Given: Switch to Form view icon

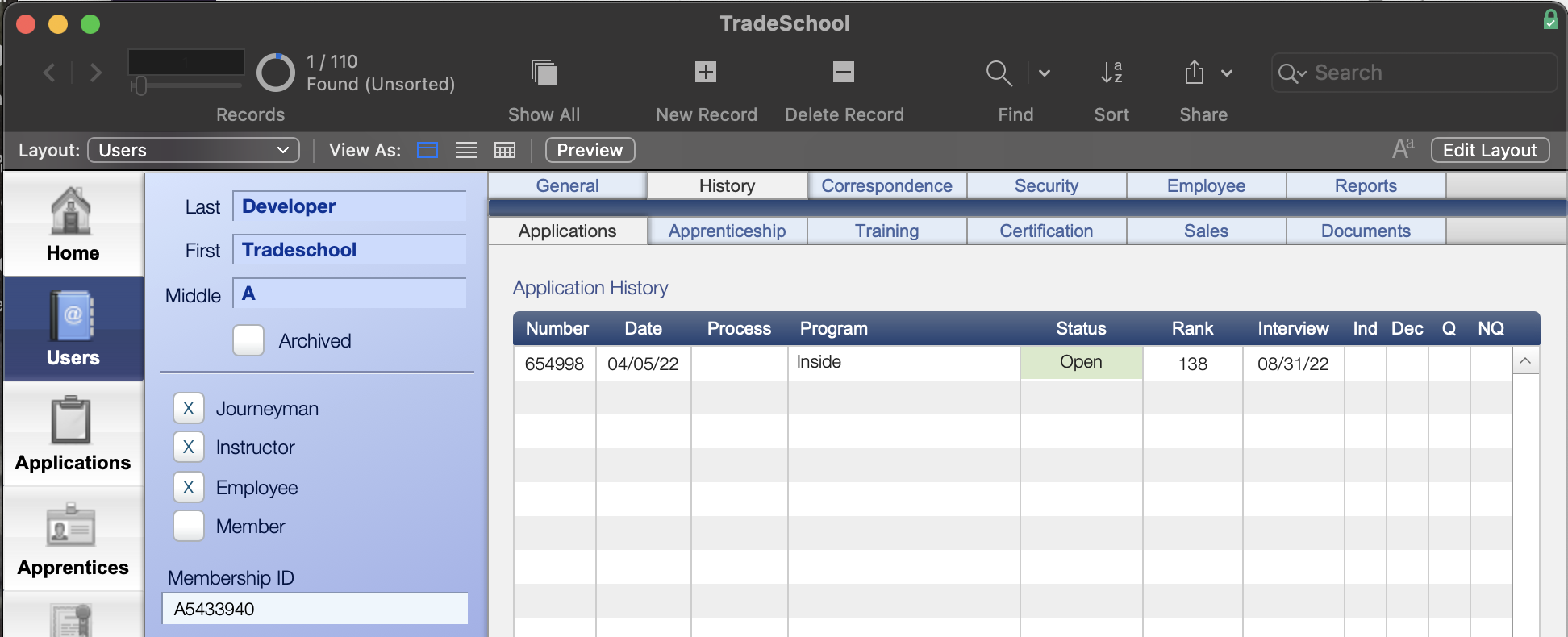Looking at the screenshot, I should click(x=427, y=150).
